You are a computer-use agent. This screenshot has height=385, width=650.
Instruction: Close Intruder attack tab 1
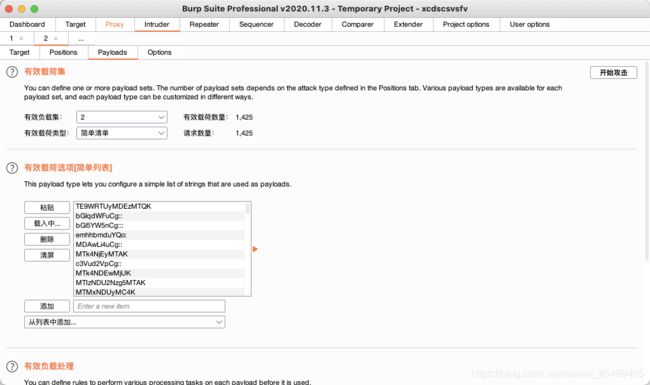click(x=22, y=39)
